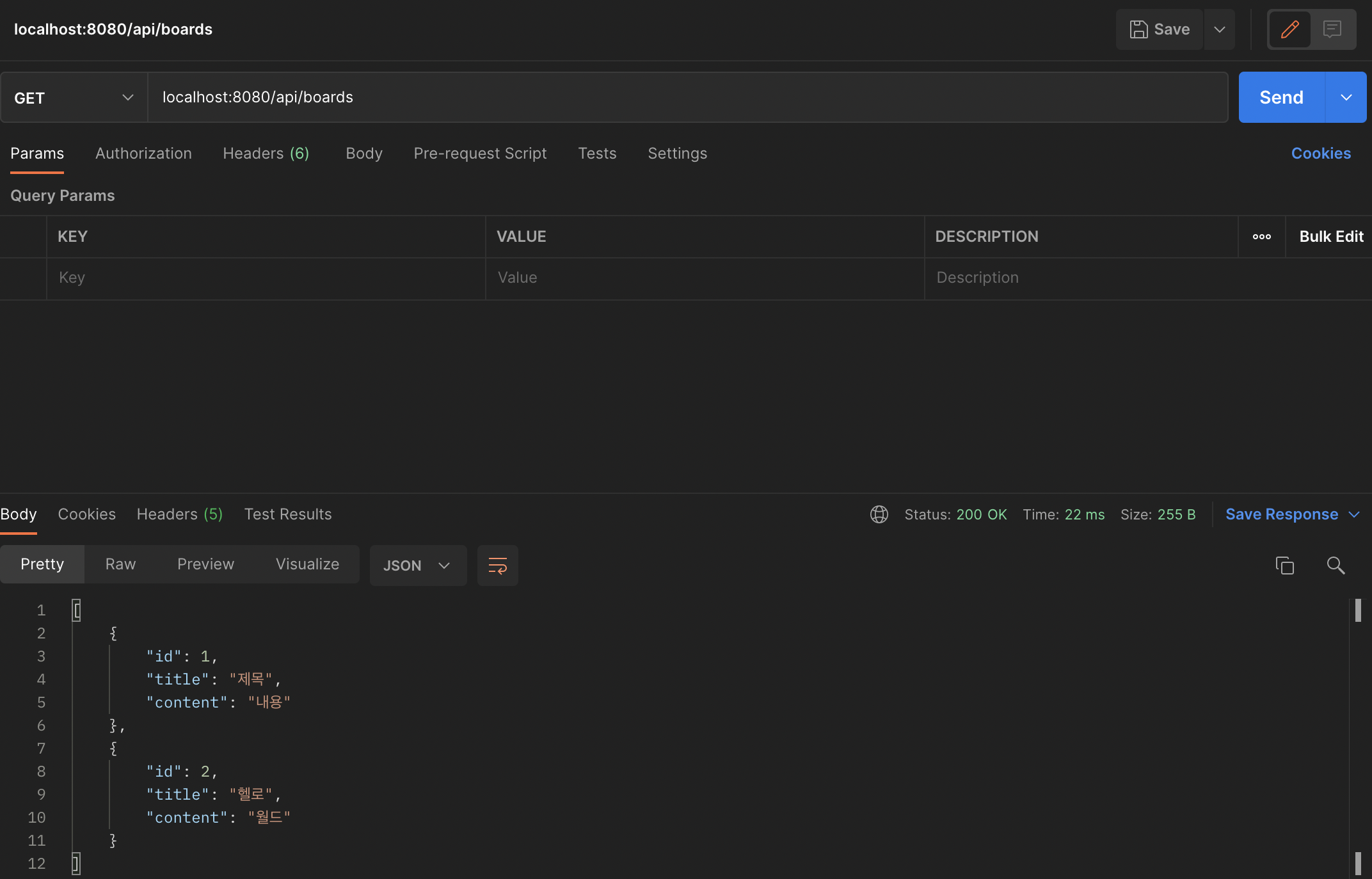Open the JSON format dropdown

coord(417,566)
